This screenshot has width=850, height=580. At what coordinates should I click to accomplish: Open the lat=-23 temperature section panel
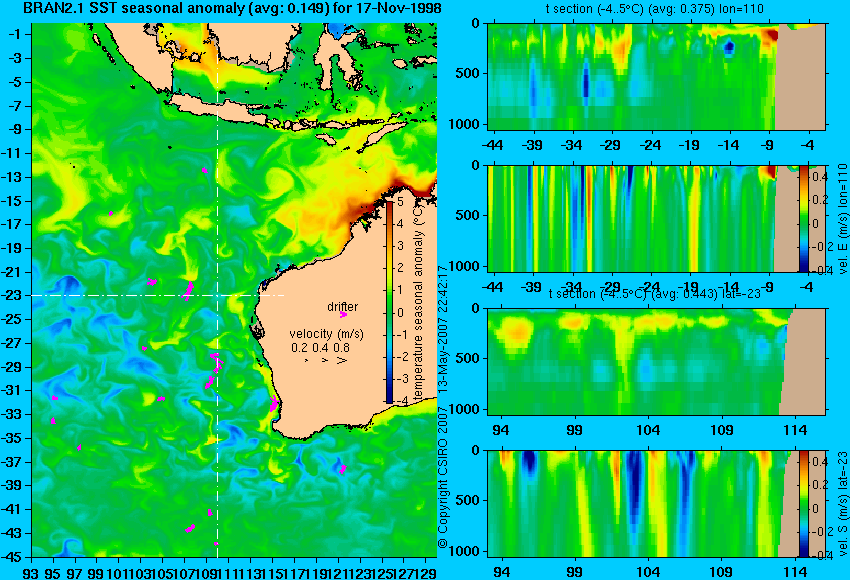656,362
